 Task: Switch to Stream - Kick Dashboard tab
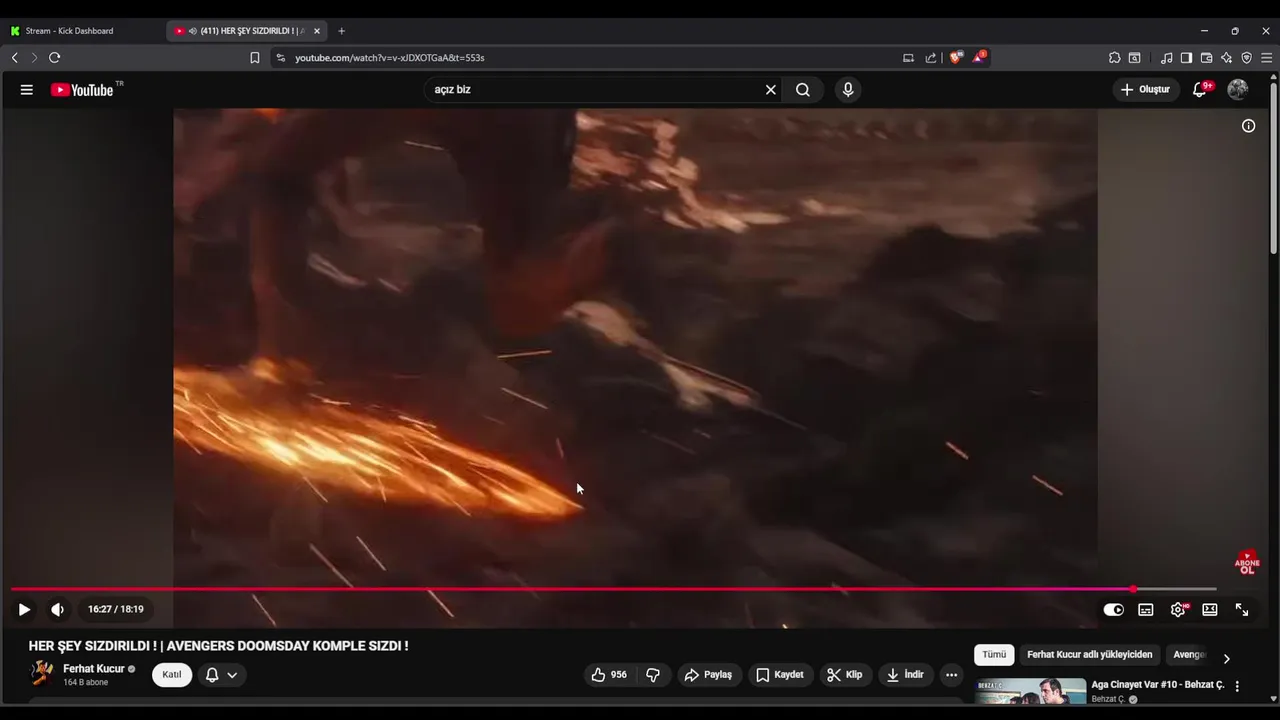[x=70, y=31]
